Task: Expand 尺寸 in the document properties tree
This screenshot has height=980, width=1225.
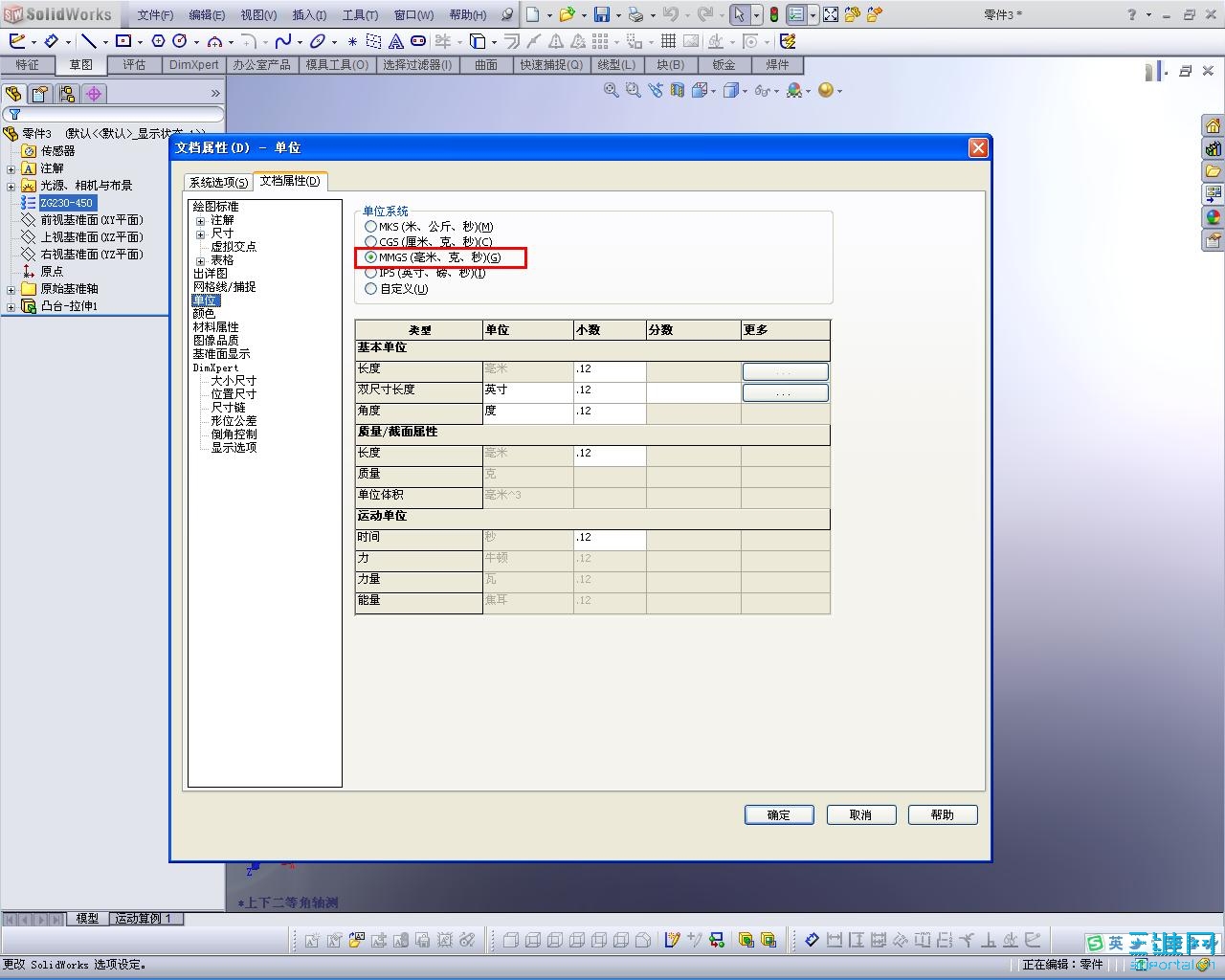Action: [200, 234]
